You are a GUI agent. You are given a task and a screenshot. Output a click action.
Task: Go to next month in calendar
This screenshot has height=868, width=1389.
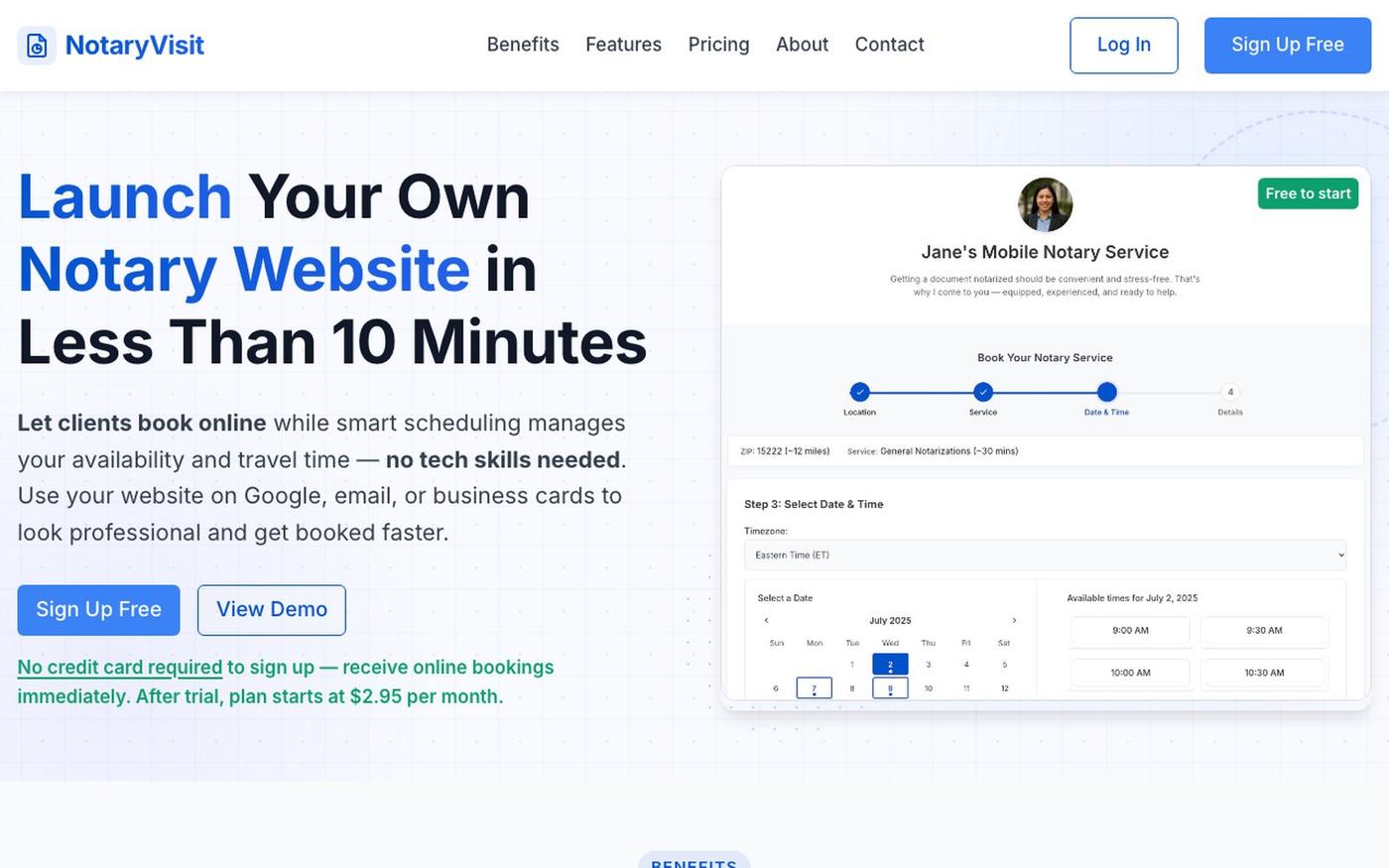tap(1014, 621)
